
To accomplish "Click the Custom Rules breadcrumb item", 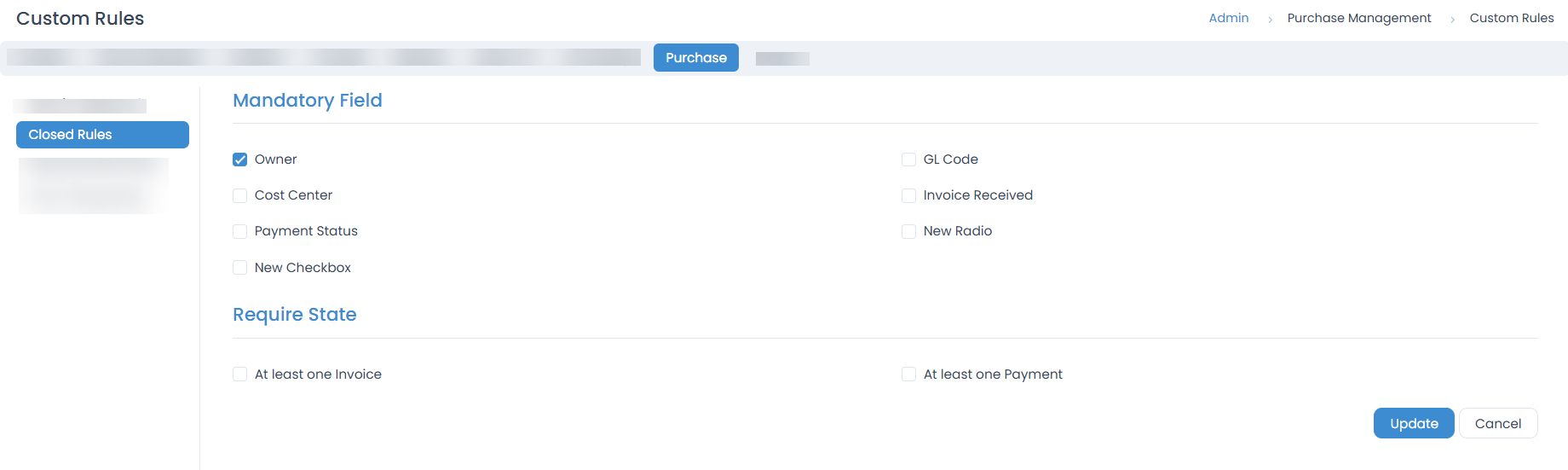I will tap(1511, 18).
